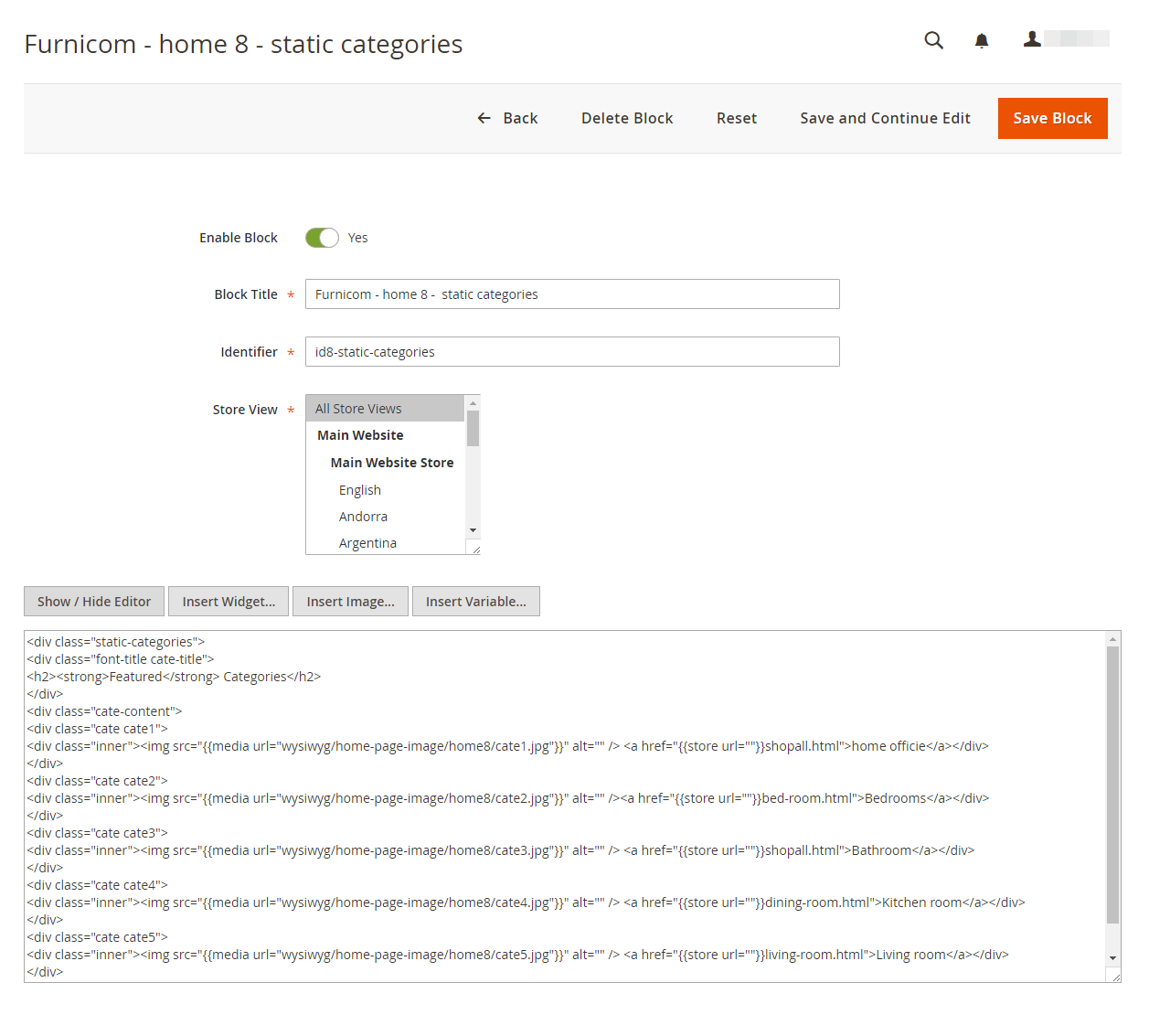The width and height of the screenshot is (1149, 1036).
Task: Click the Enable Block label
Action: pos(239,238)
